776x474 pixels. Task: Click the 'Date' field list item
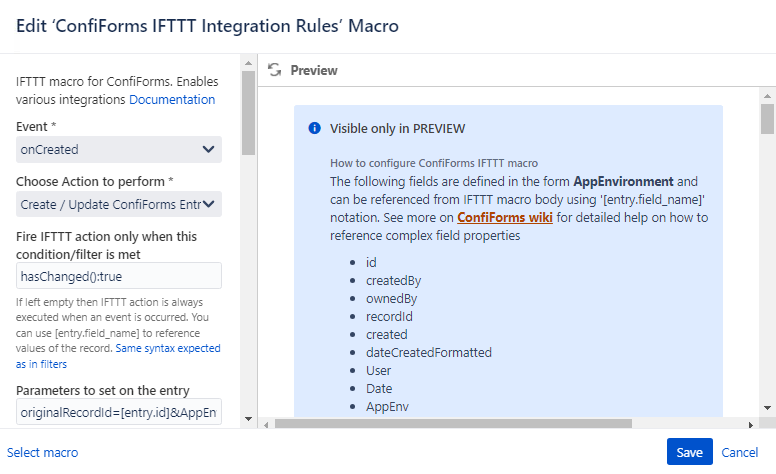379,388
